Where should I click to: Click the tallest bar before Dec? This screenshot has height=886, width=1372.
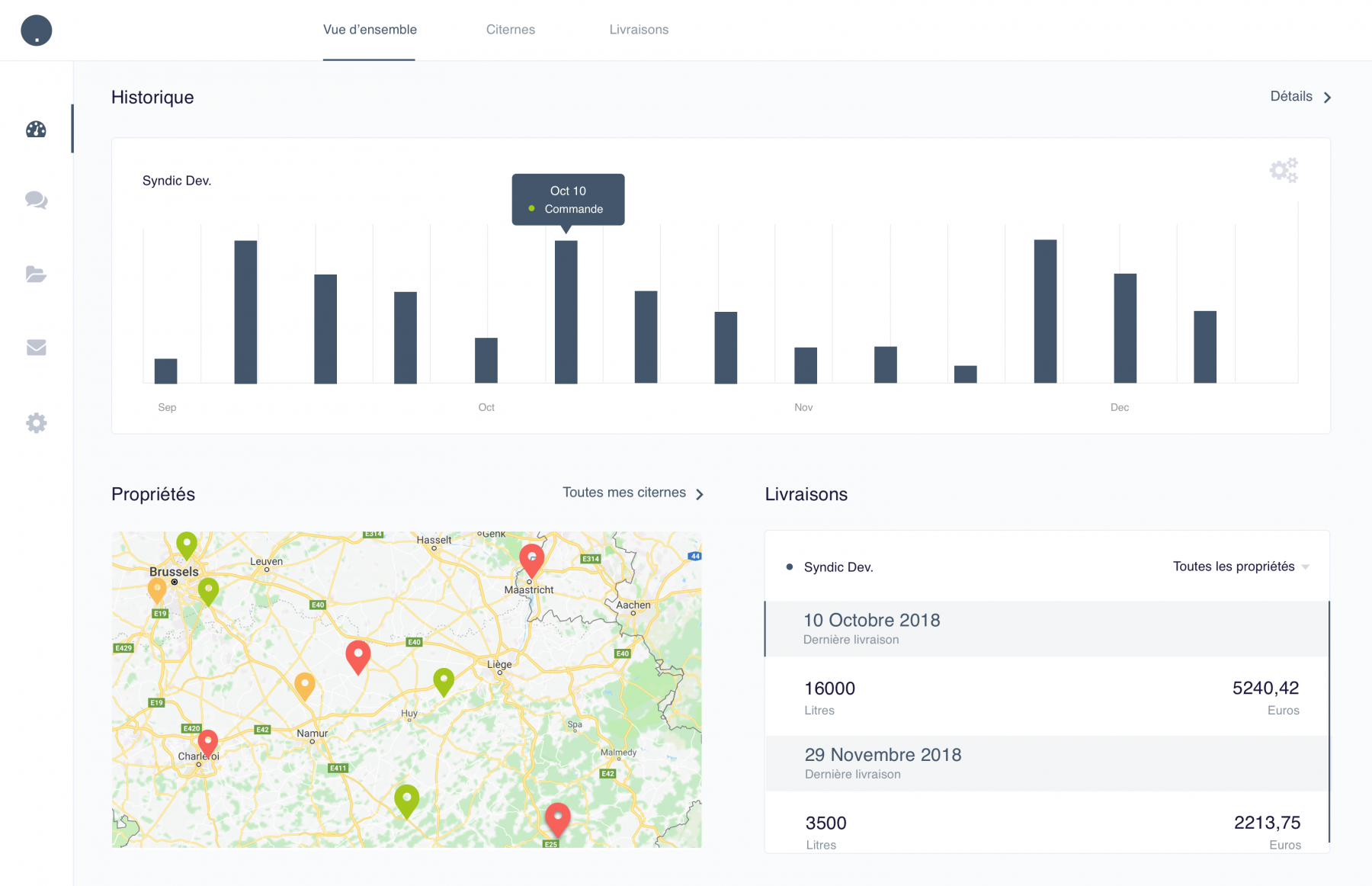click(1045, 311)
